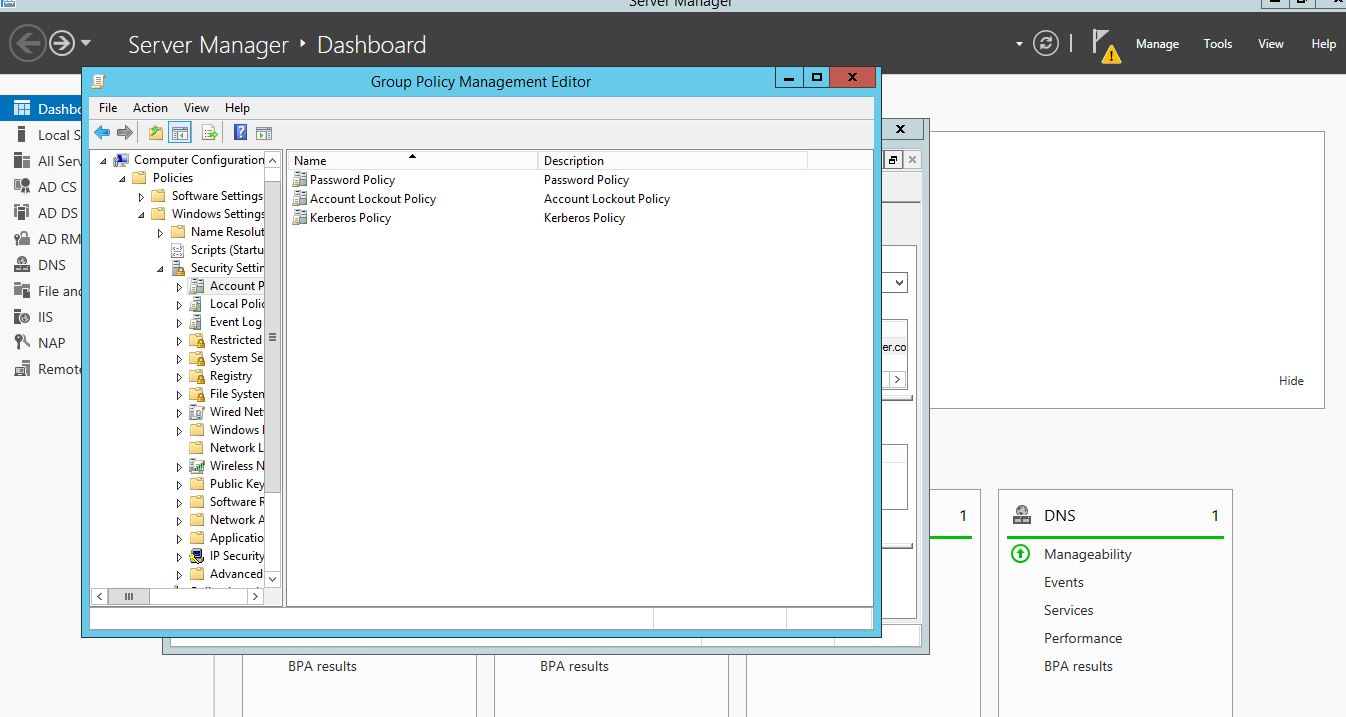Screen dimensions: 1346x717
Task: Collapse the Windows Settings node
Action: tap(141, 214)
